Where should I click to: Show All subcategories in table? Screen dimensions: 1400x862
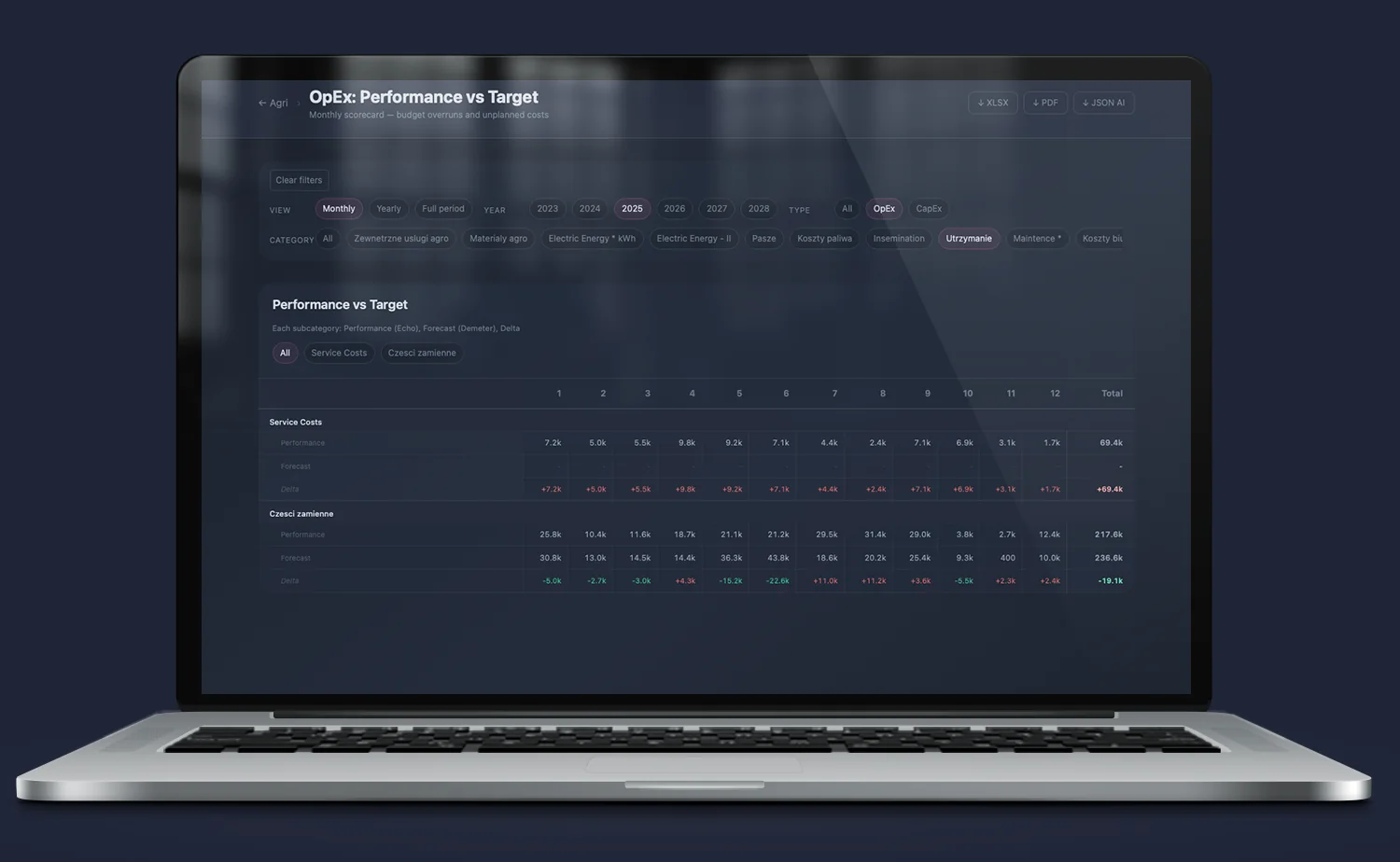tap(285, 353)
